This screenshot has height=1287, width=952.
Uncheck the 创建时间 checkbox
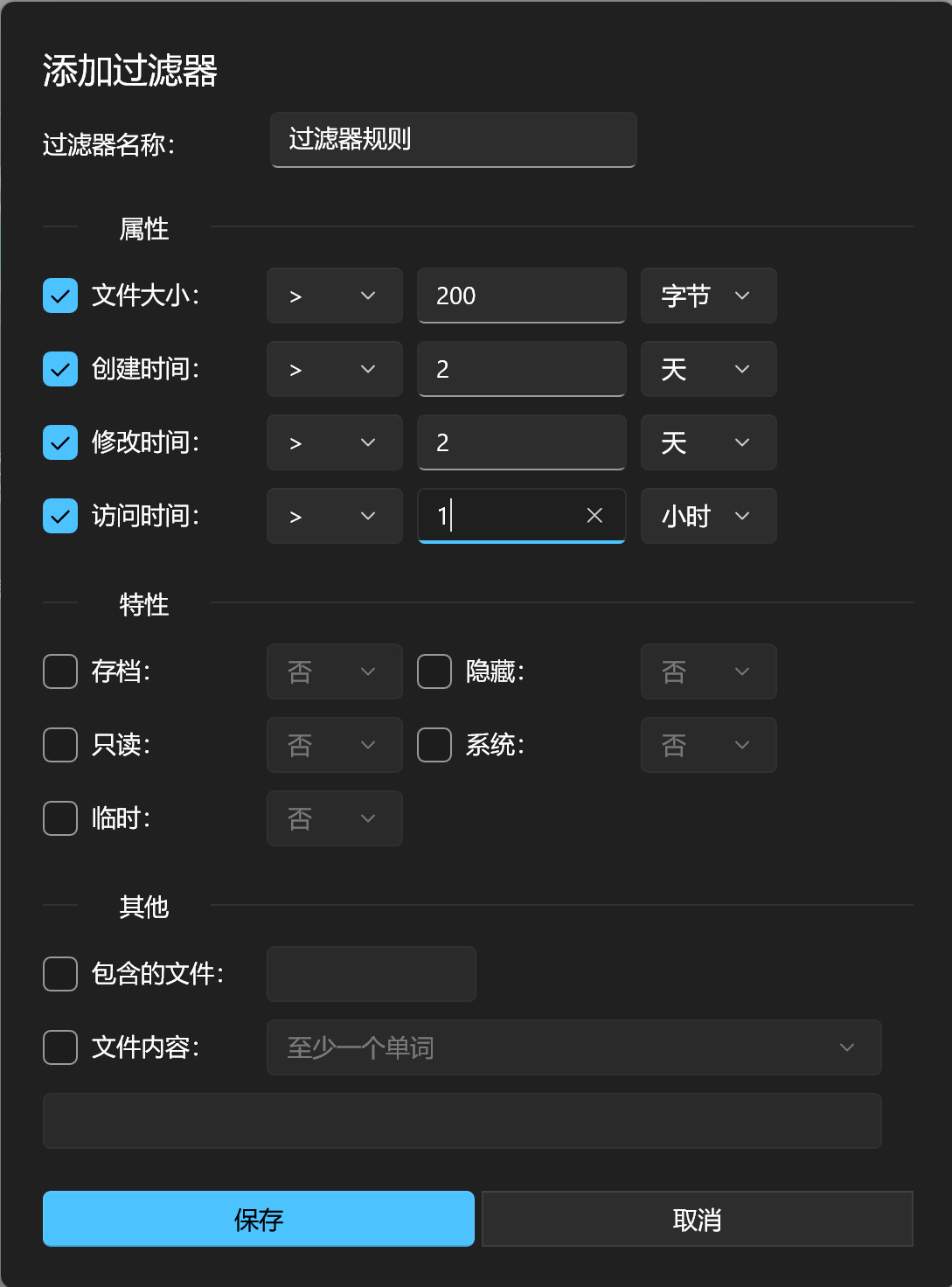click(60, 369)
